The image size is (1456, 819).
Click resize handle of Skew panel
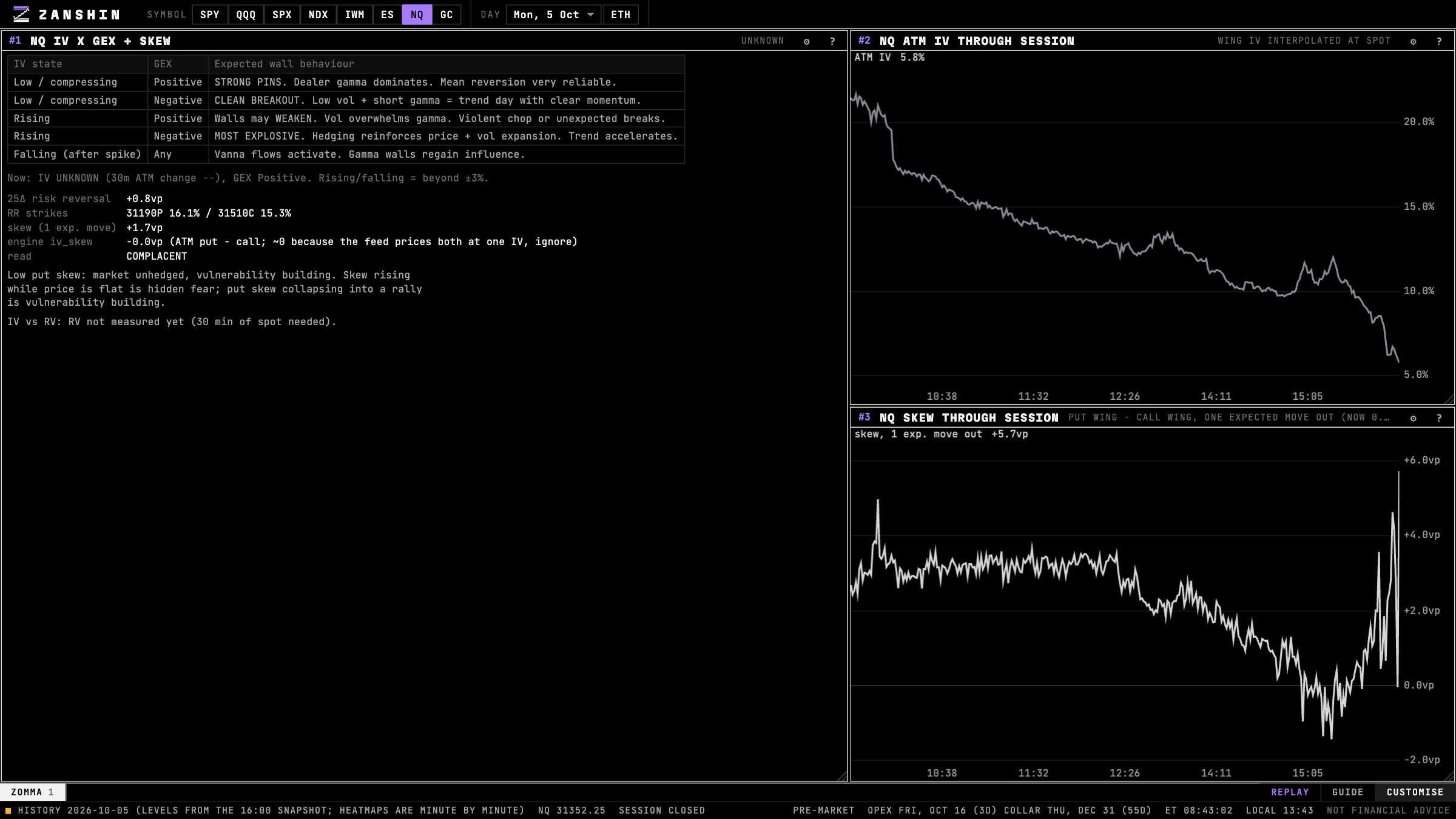[1449, 776]
